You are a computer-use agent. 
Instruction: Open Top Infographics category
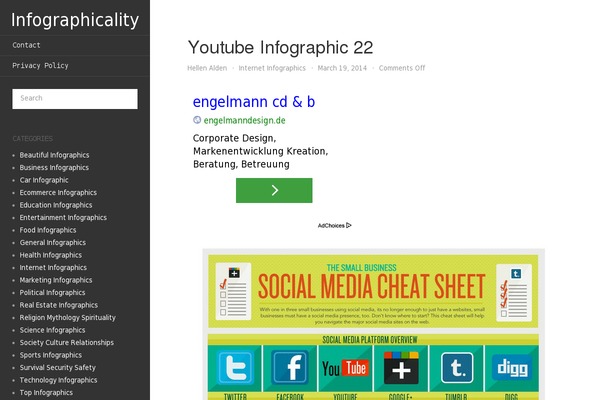coord(46,393)
